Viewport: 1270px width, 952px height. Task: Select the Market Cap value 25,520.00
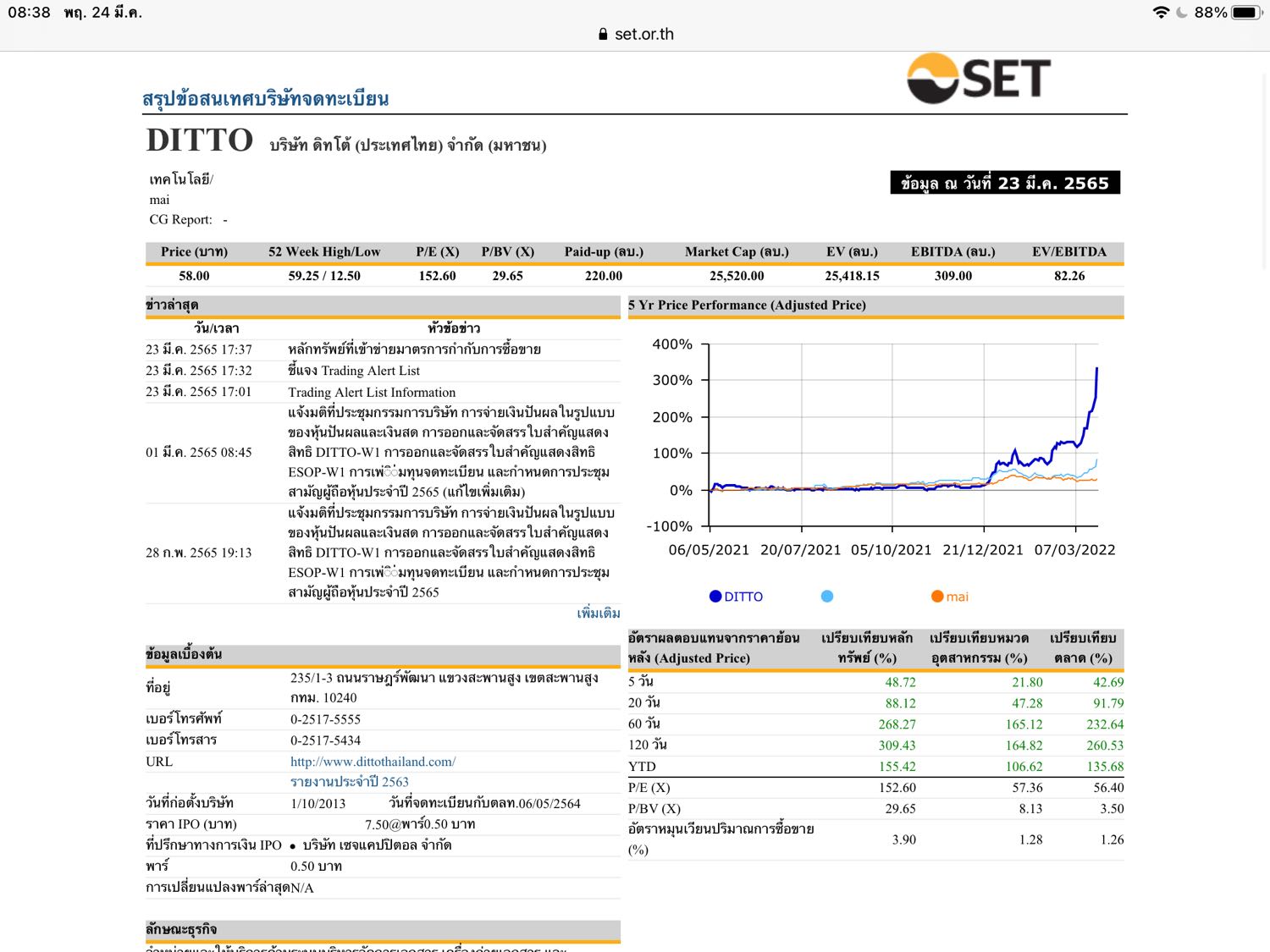(x=737, y=276)
